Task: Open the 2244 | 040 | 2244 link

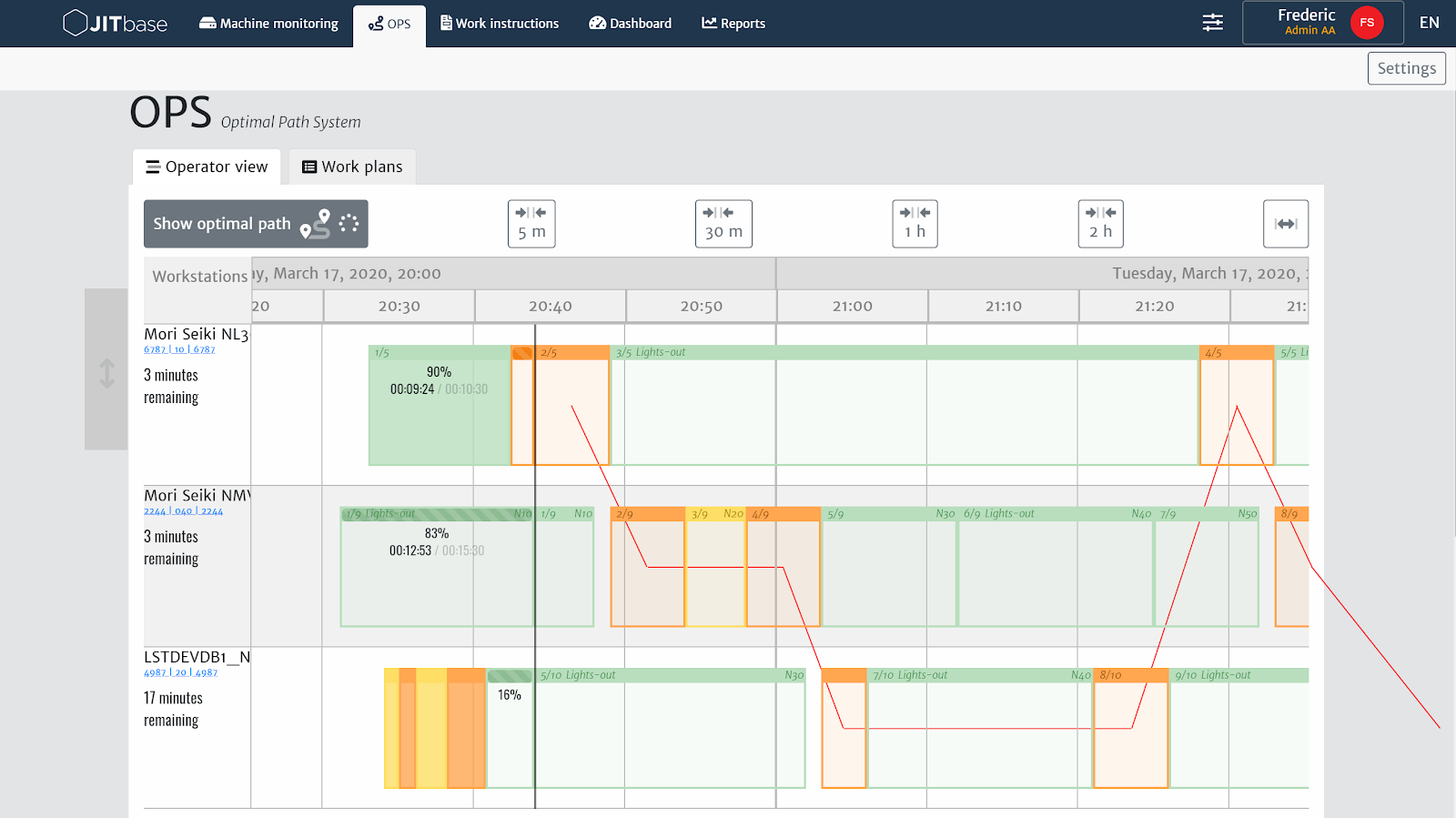Action: tap(183, 511)
